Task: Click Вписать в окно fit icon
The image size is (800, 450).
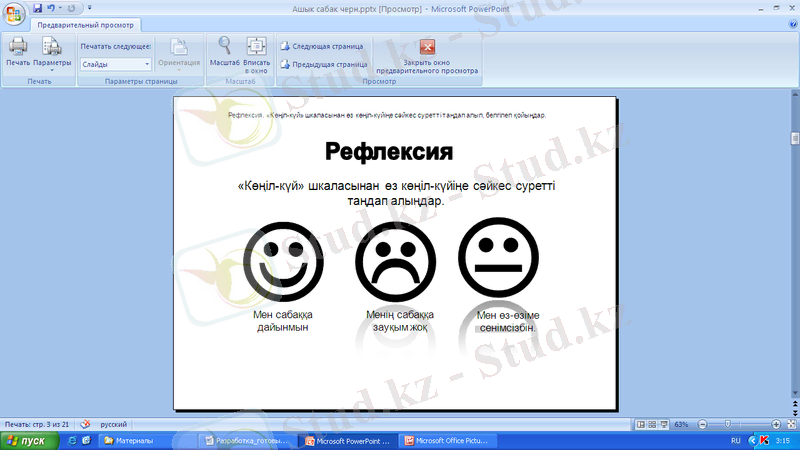Action: pyautogui.click(x=256, y=51)
